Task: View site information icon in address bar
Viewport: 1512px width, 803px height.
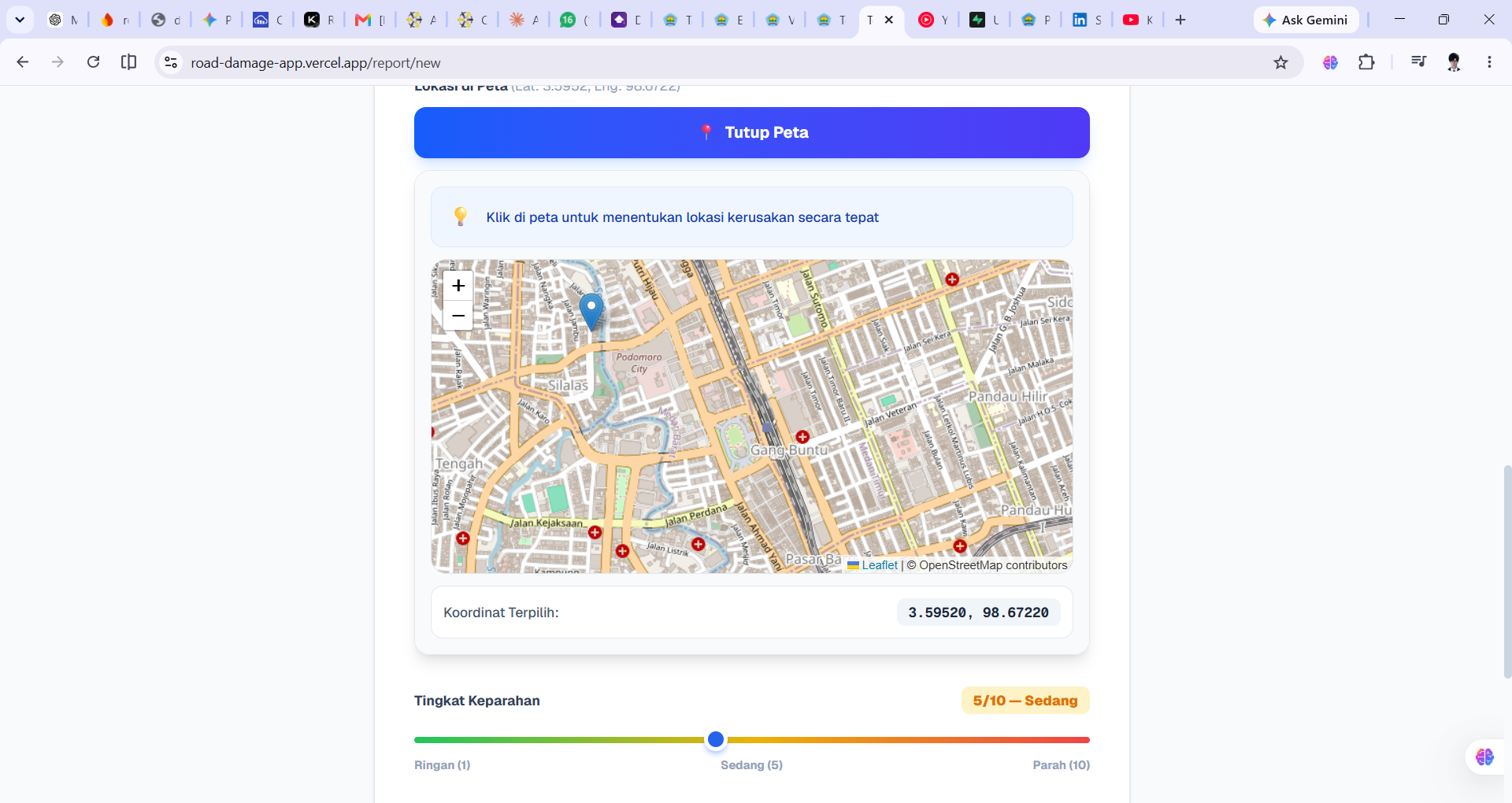Action: point(170,62)
